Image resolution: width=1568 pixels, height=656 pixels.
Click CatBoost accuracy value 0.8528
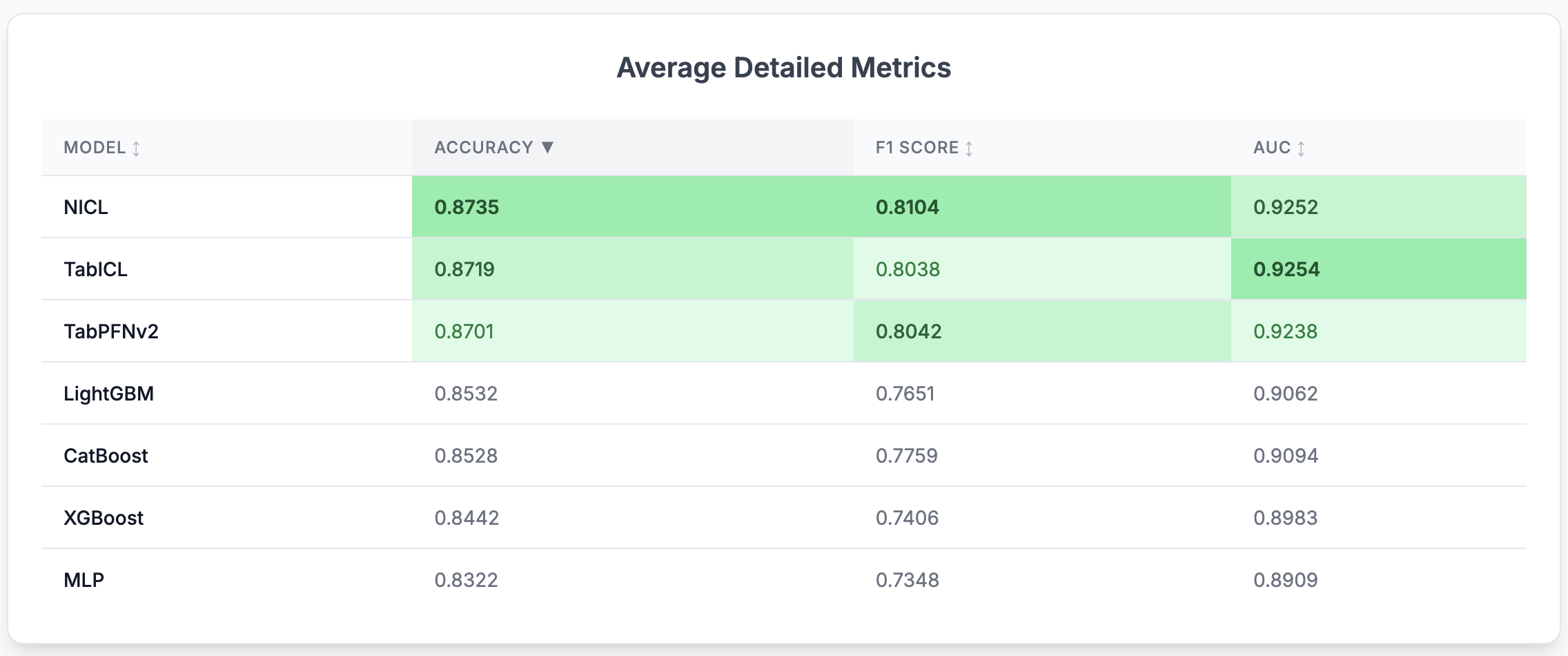(x=466, y=456)
